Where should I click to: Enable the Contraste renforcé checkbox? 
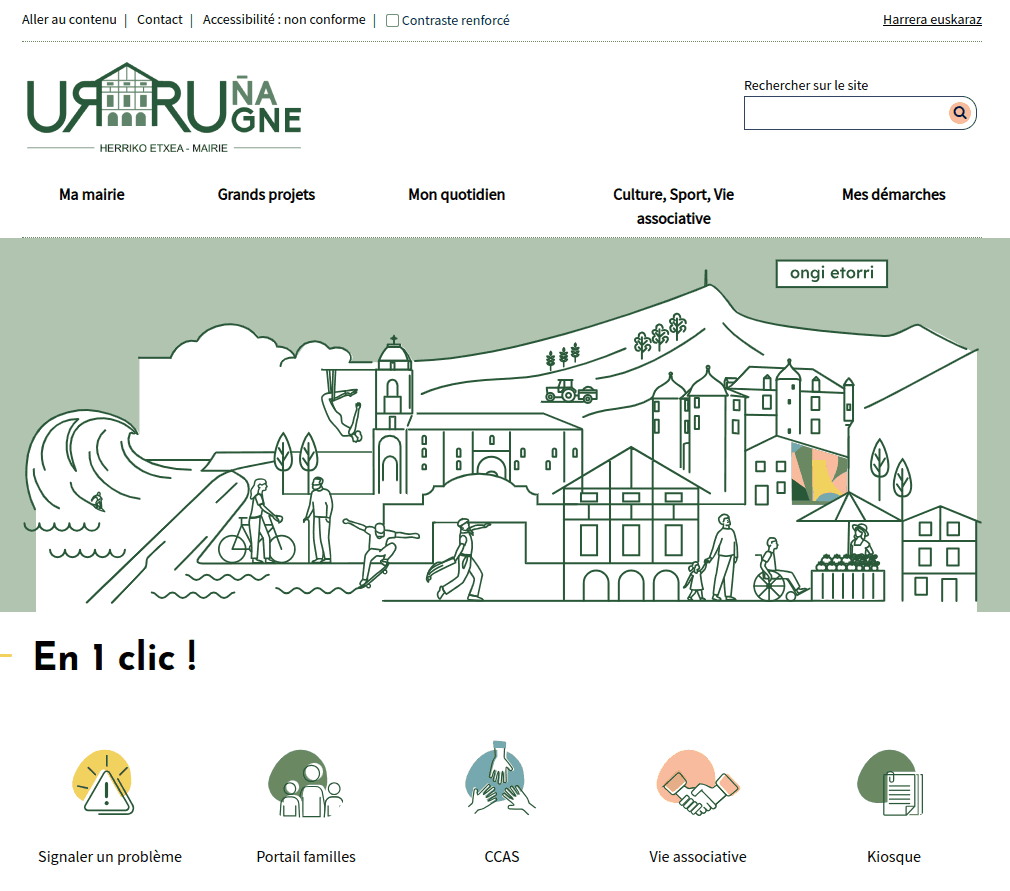click(393, 20)
